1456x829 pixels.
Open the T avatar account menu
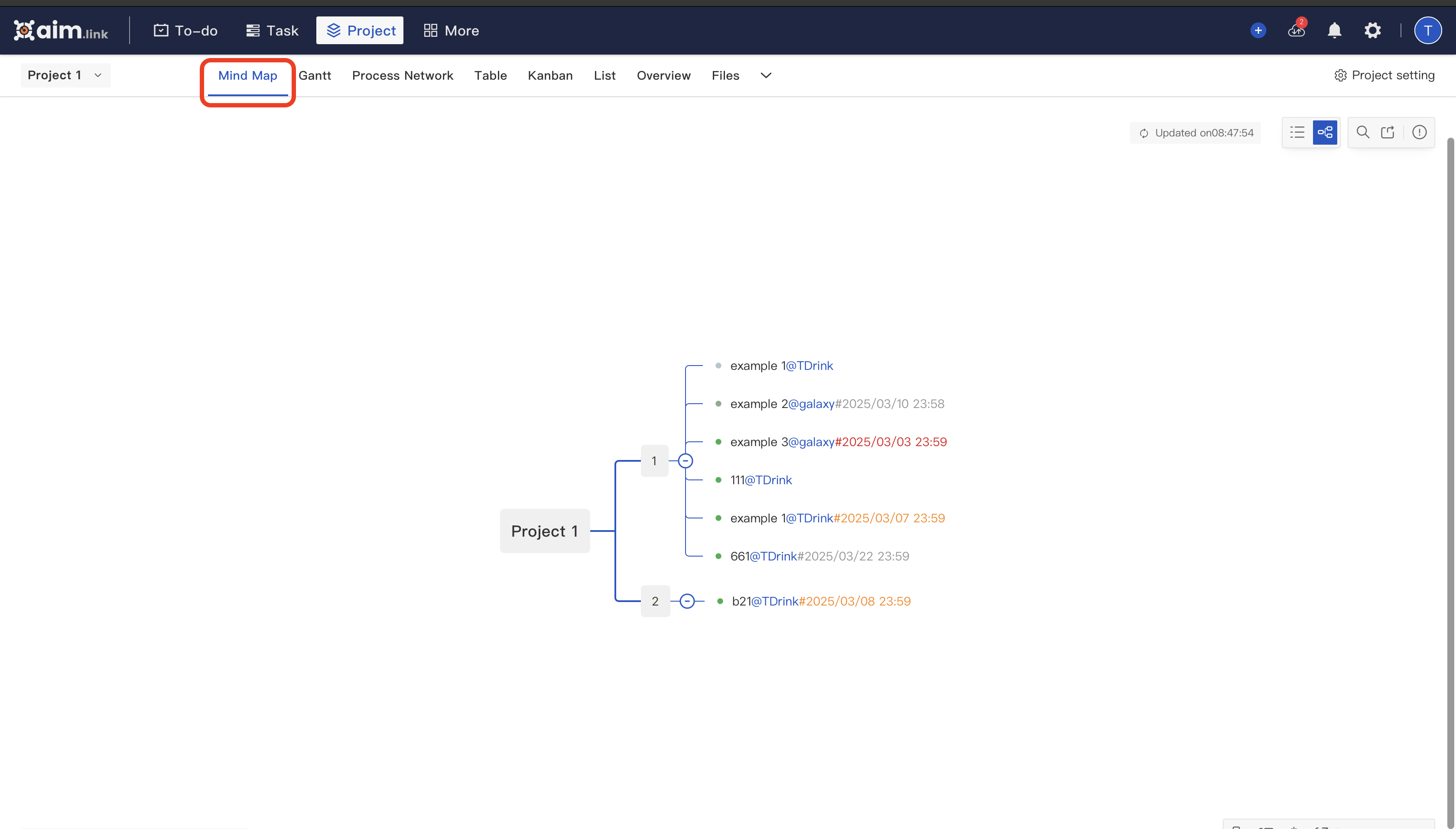[x=1427, y=30]
